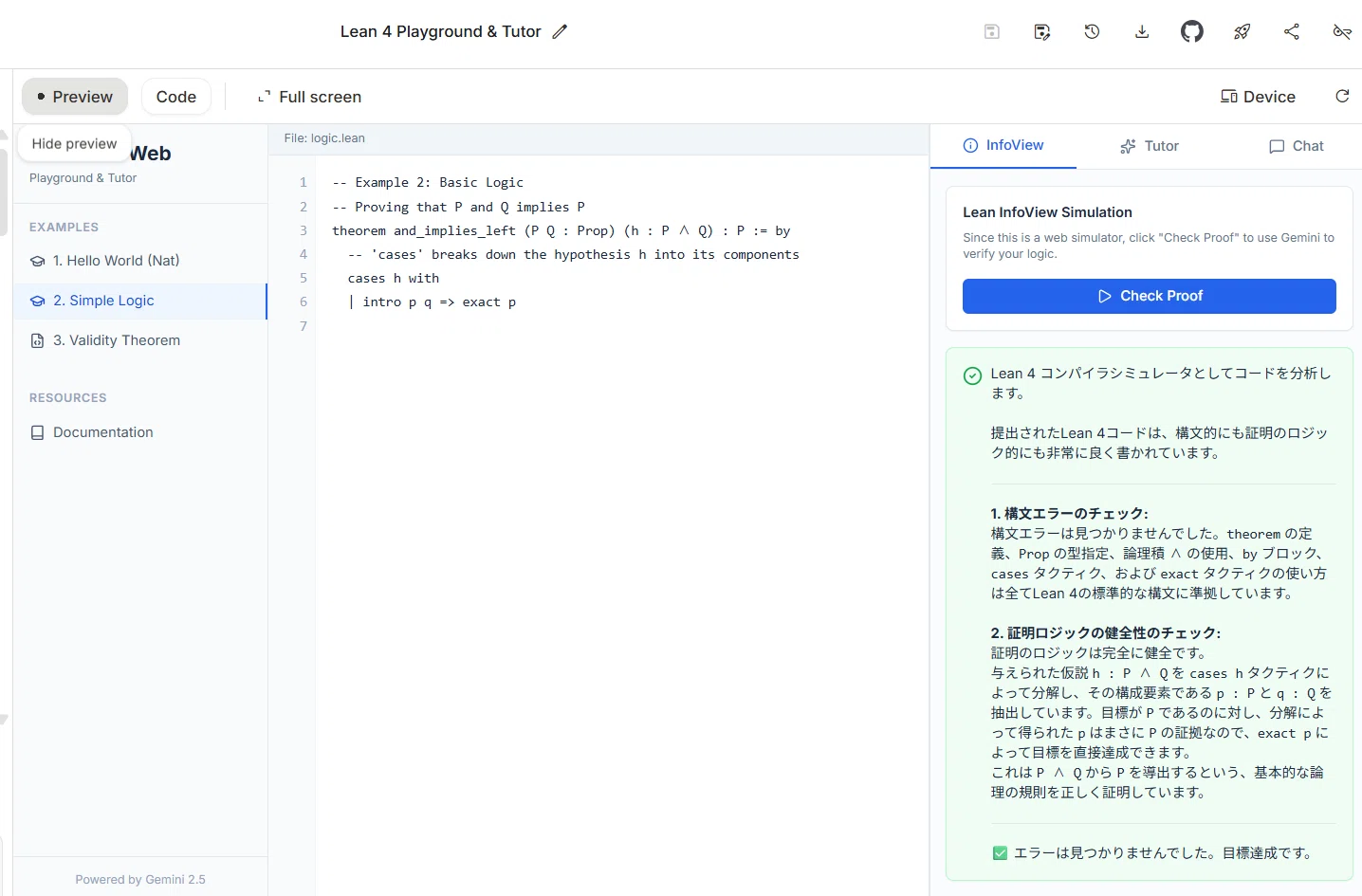Click the download arrow icon
Screen dimensions: 1362x896
(1142, 31)
